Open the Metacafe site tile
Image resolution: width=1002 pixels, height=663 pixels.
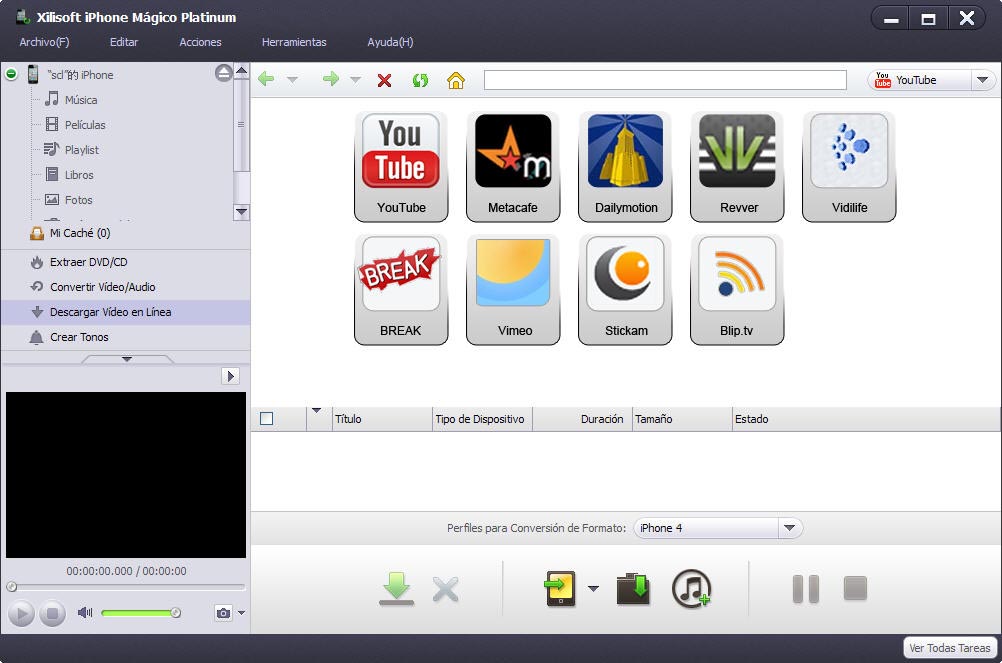(513, 166)
